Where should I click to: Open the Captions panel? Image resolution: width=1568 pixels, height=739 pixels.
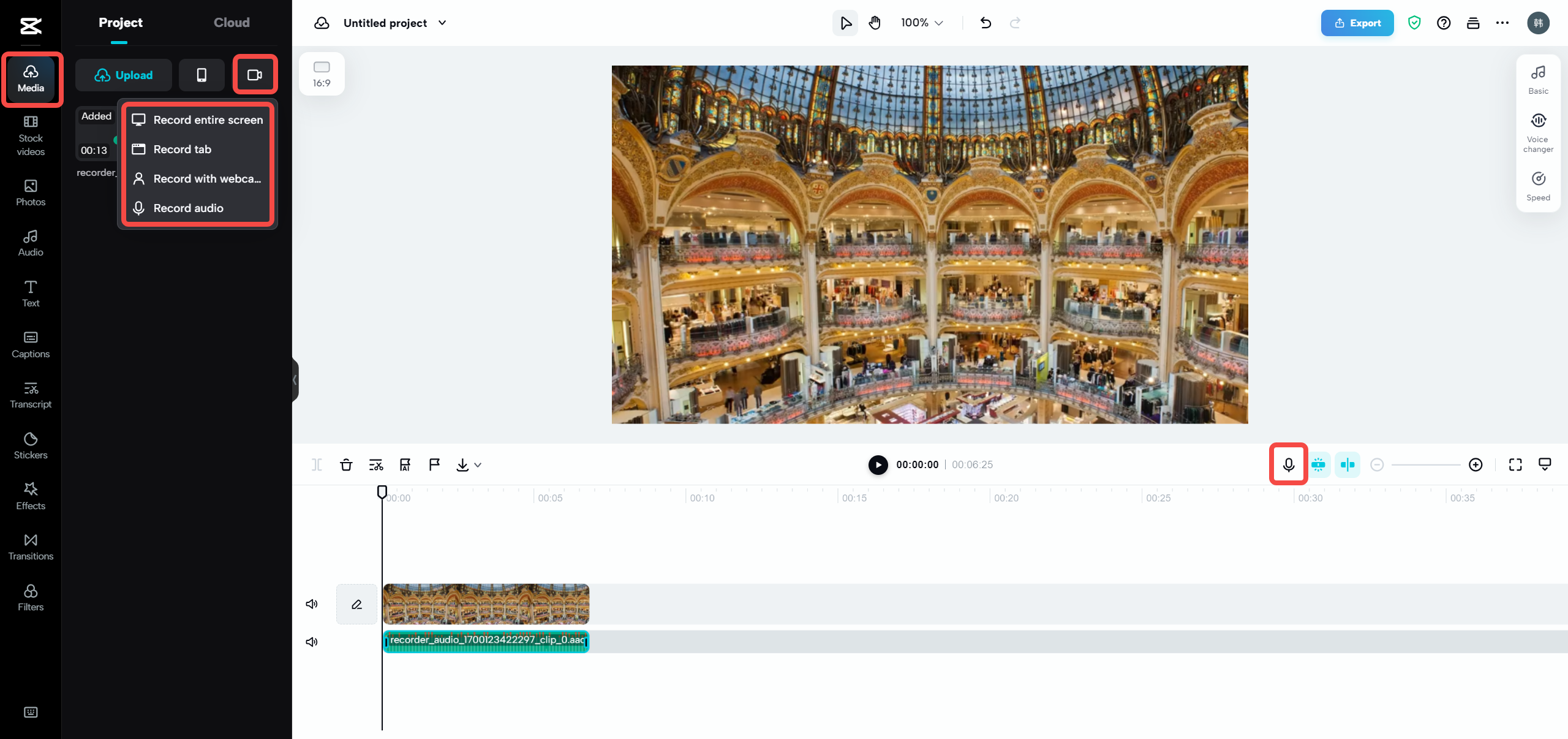[30, 344]
